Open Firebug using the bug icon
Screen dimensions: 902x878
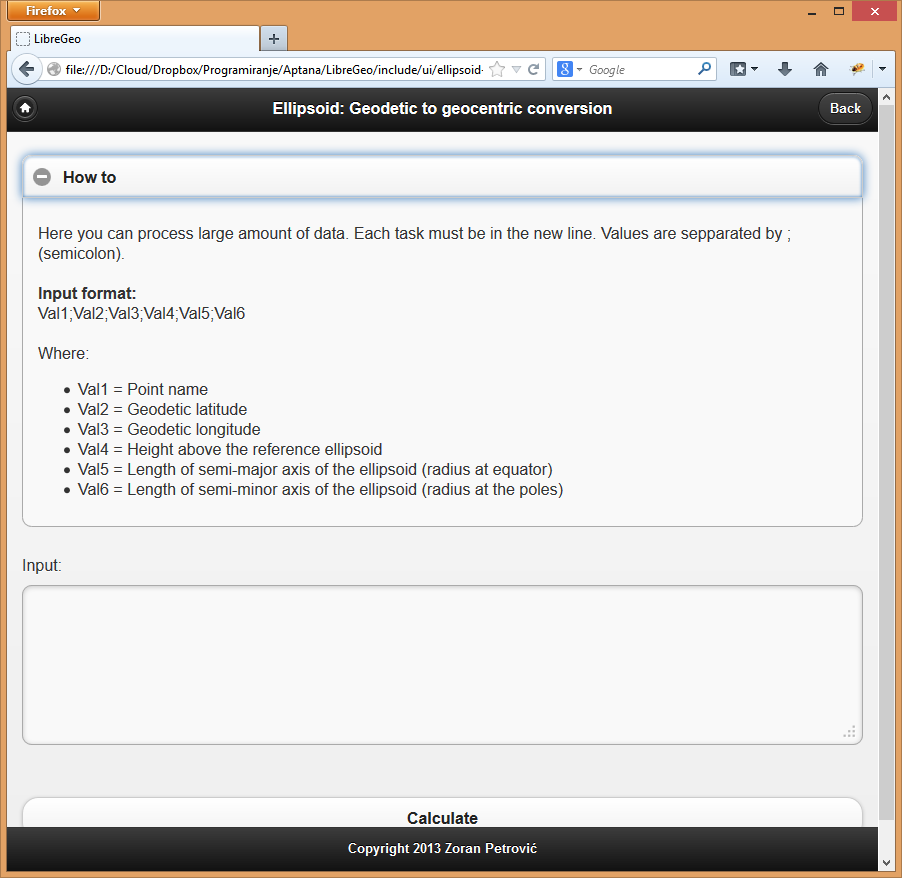point(857,69)
